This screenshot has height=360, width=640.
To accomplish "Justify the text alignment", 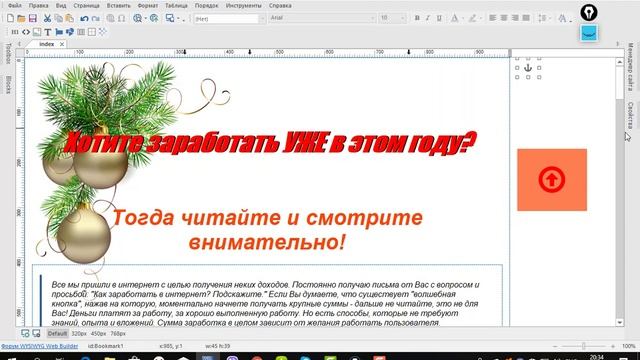I will [526, 18].
